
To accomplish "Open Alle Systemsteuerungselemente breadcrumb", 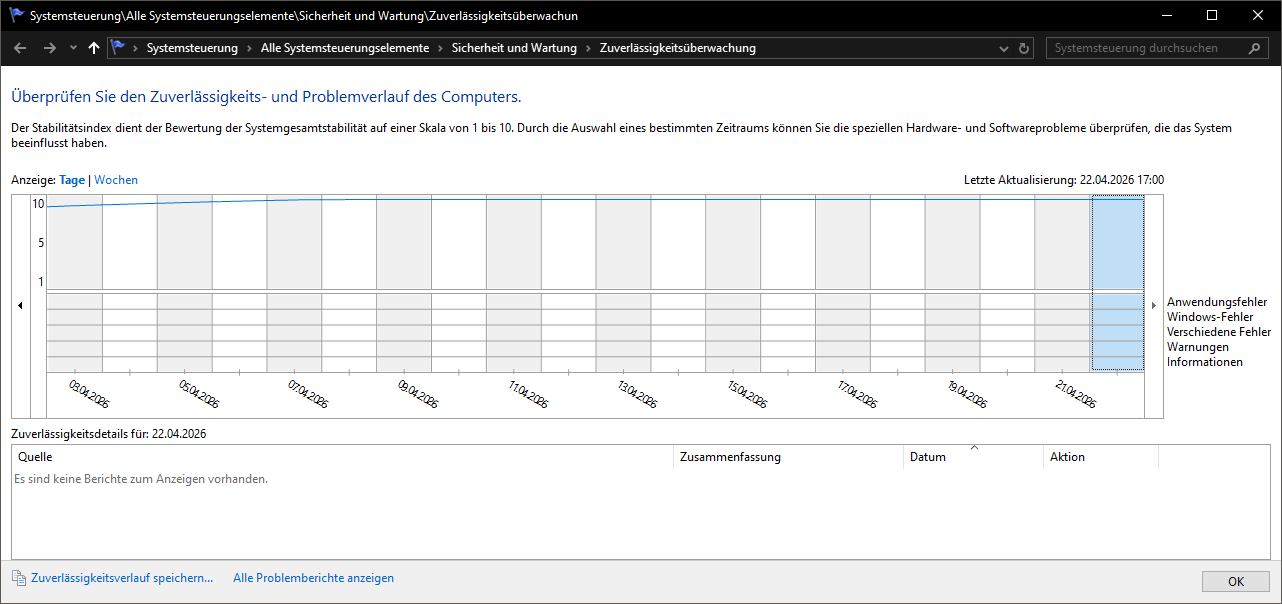I will point(345,48).
